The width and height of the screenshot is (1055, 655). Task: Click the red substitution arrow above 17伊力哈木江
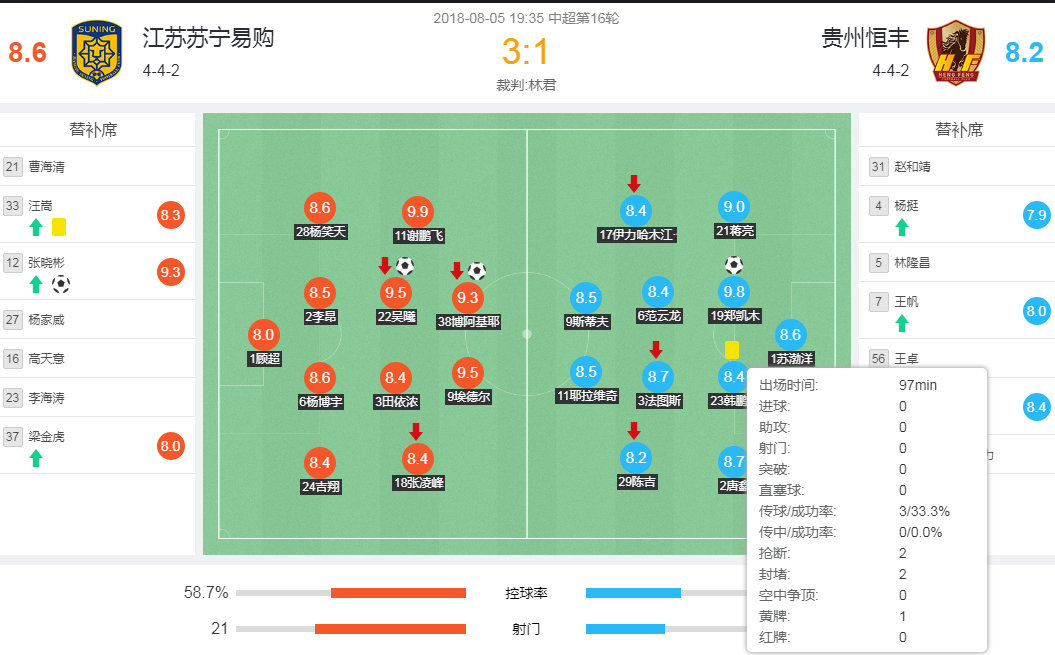[x=634, y=184]
